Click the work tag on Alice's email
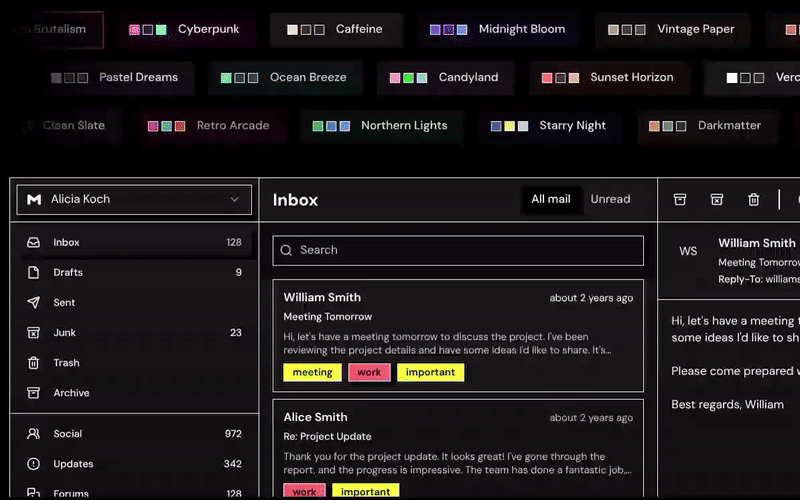Screen dimensions: 800x500 pyautogui.click(x=305, y=491)
